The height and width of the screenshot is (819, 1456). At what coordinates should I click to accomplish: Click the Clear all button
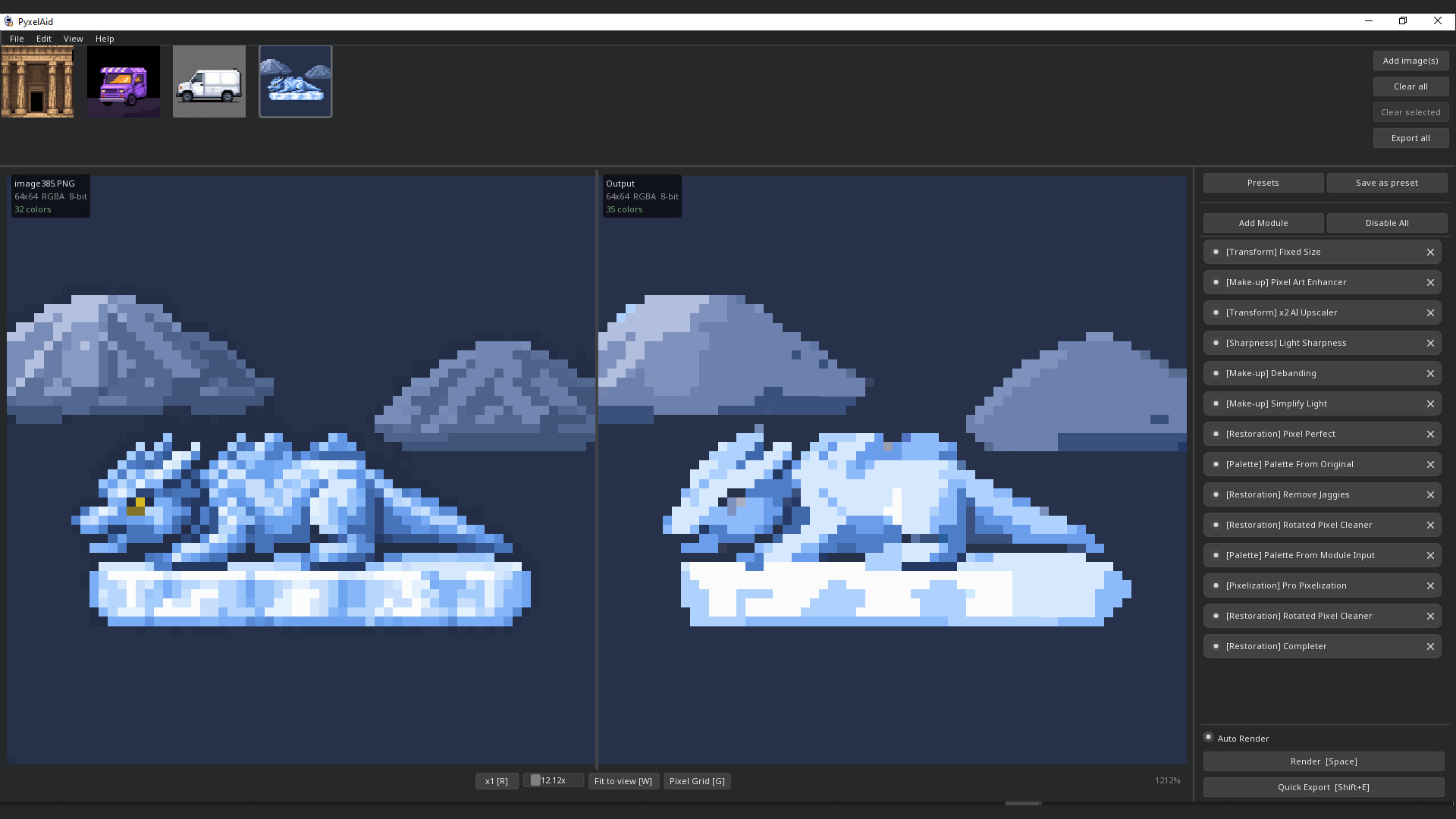[x=1410, y=86]
